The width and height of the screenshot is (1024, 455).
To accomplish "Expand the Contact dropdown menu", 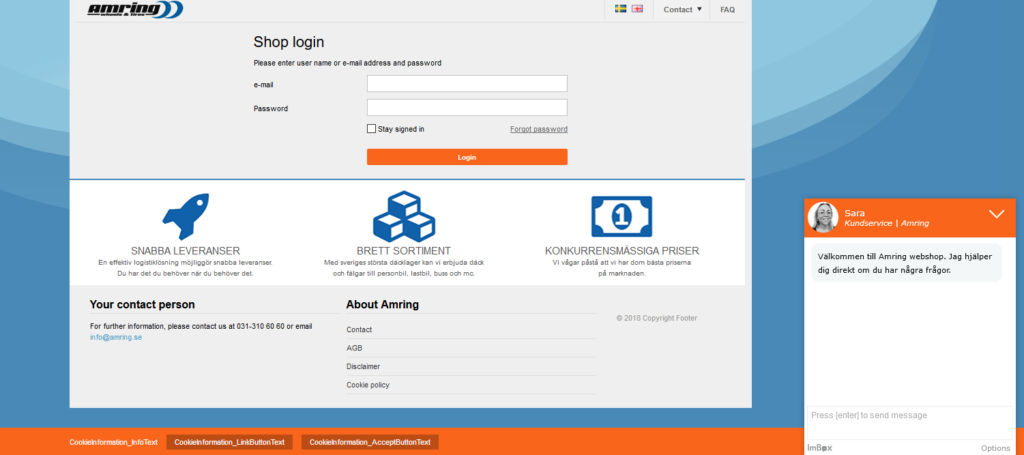I will [682, 10].
